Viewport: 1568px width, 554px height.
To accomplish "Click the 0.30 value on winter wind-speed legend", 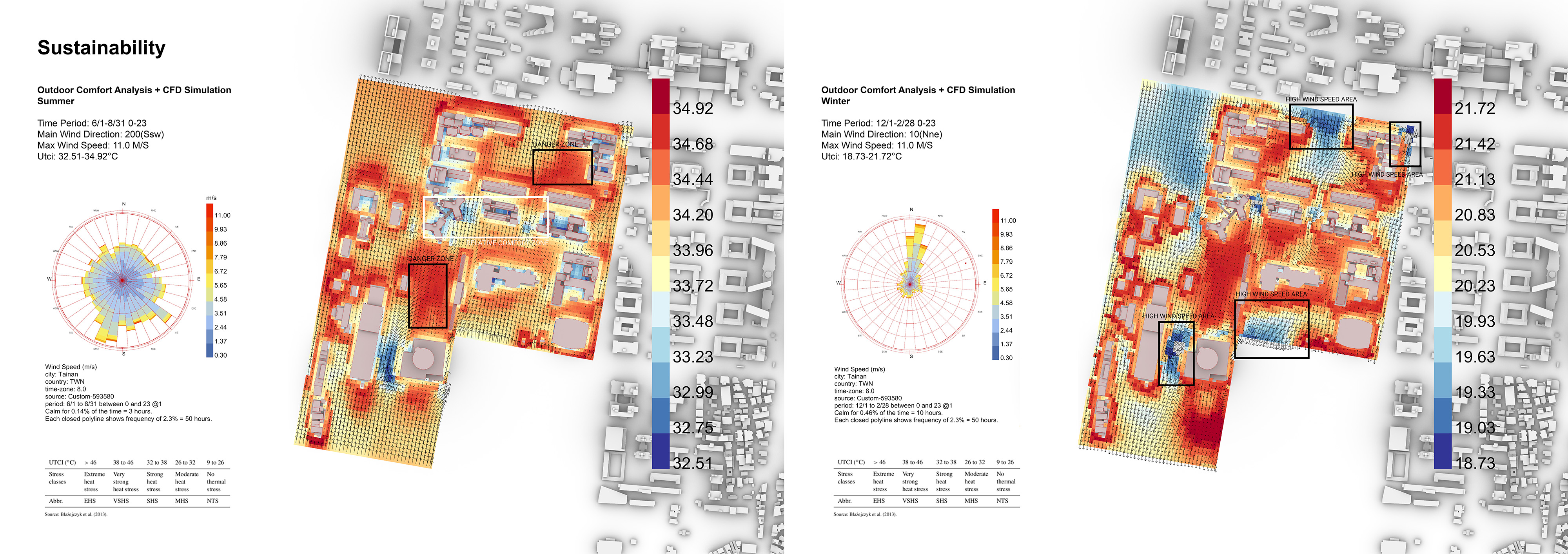I will tap(1006, 358).
